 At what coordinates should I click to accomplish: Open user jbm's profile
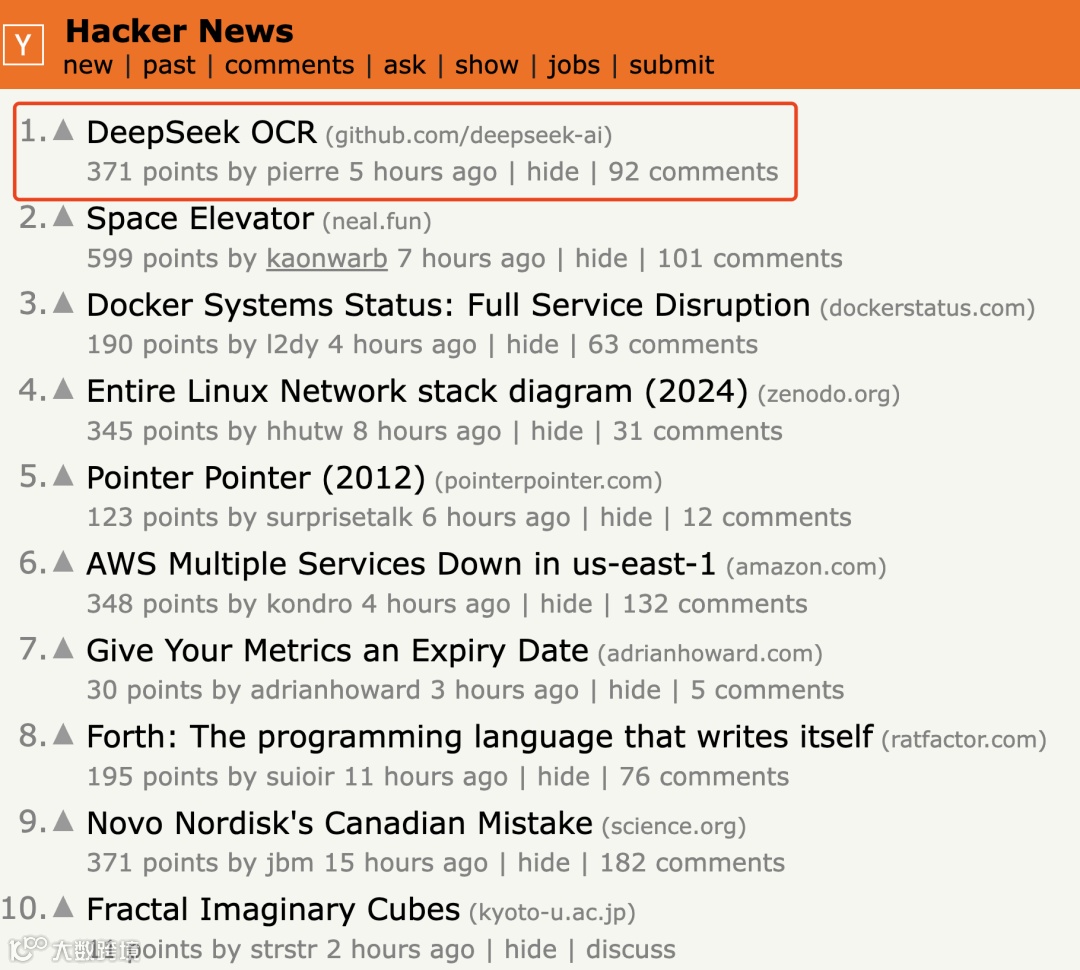pyautogui.click(x=290, y=864)
